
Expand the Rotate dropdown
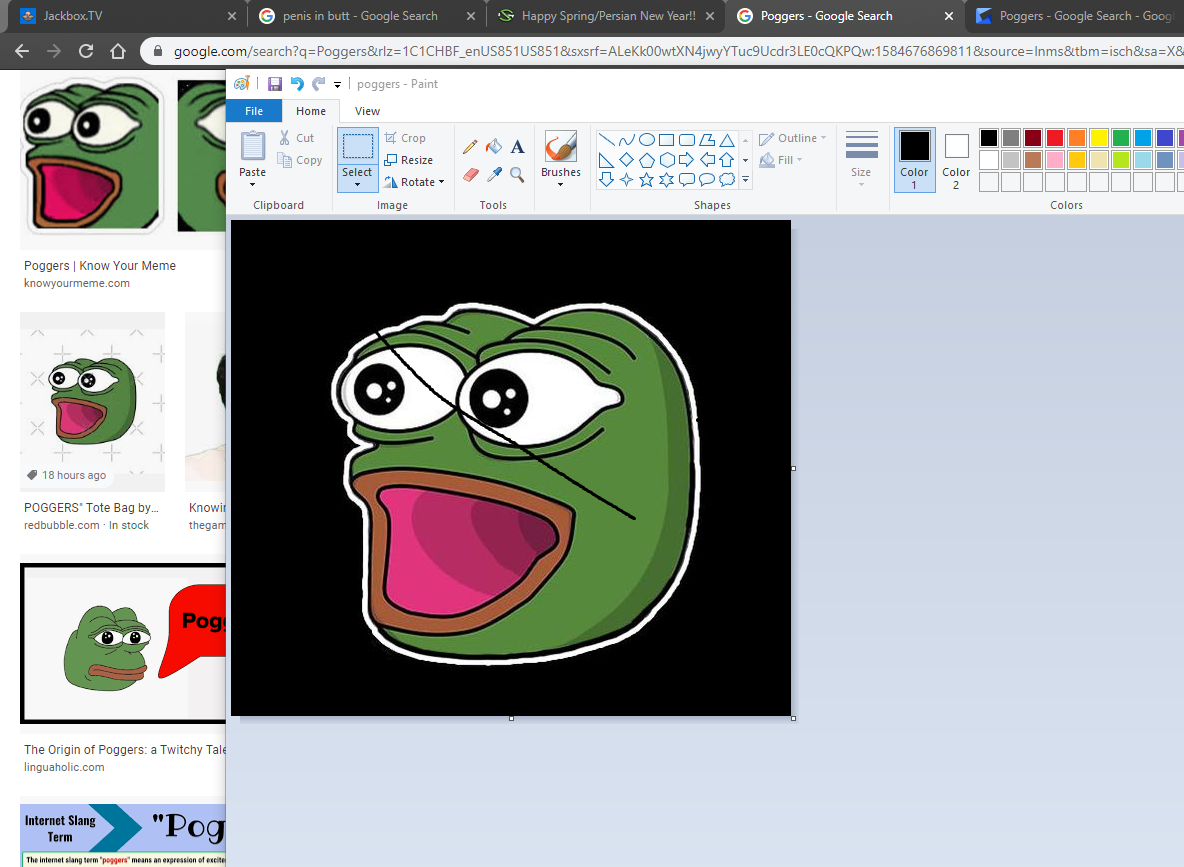441,182
